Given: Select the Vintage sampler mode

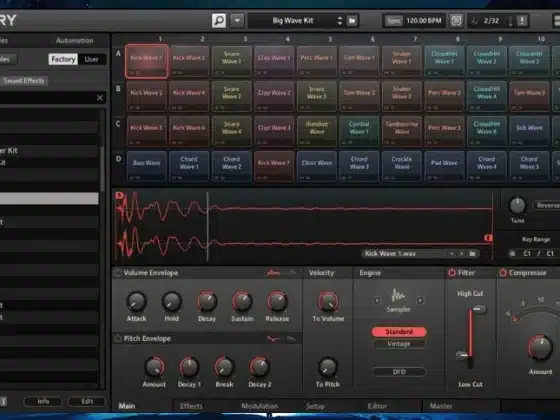Looking at the screenshot, I should click(x=399, y=344).
